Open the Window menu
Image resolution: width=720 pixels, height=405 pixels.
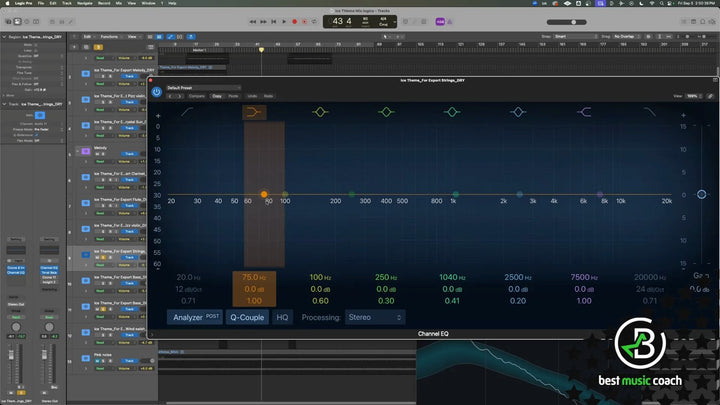[148, 3]
